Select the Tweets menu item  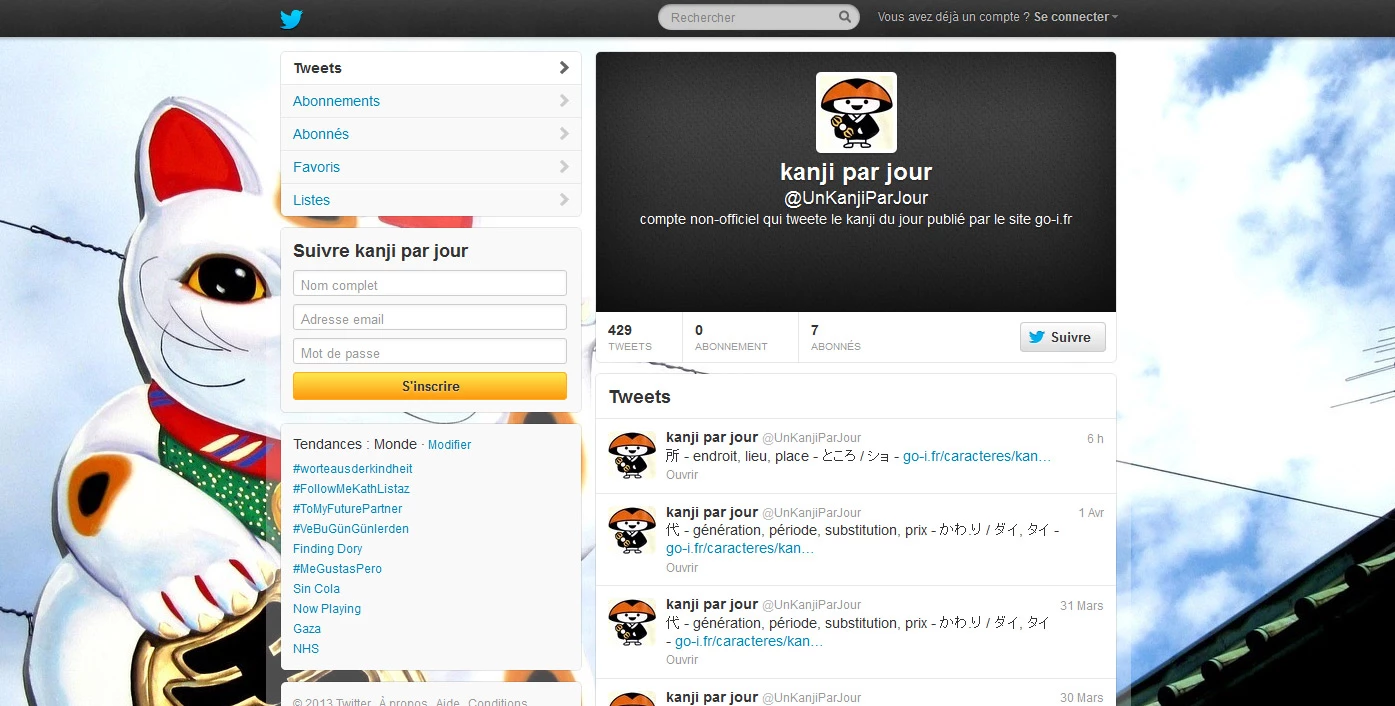tap(318, 68)
